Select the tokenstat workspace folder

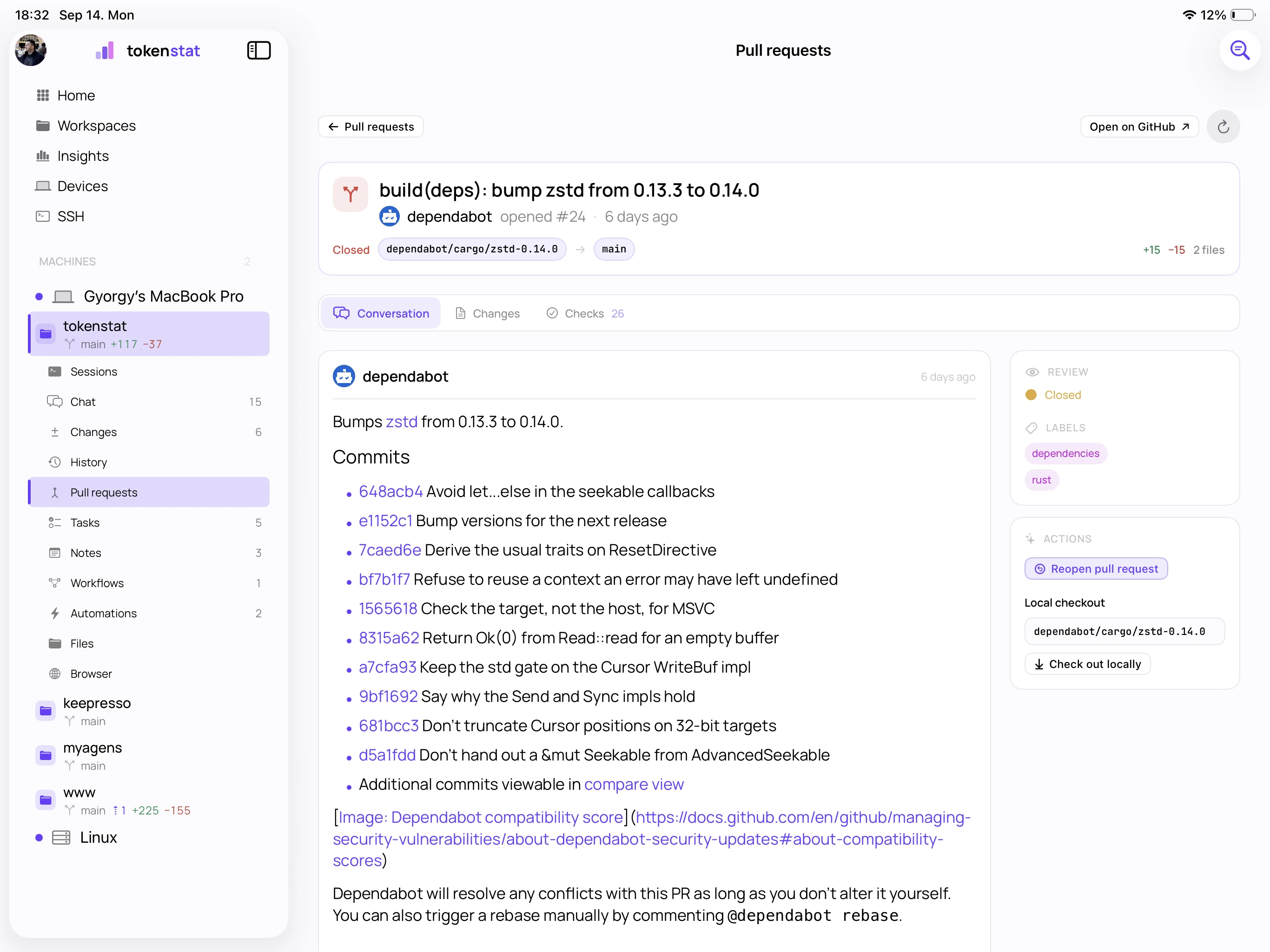[149, 334]
